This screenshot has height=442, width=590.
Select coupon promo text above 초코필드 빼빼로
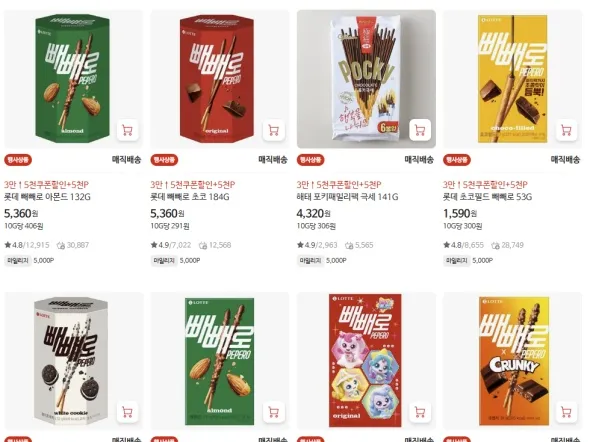tap(485, 185)
